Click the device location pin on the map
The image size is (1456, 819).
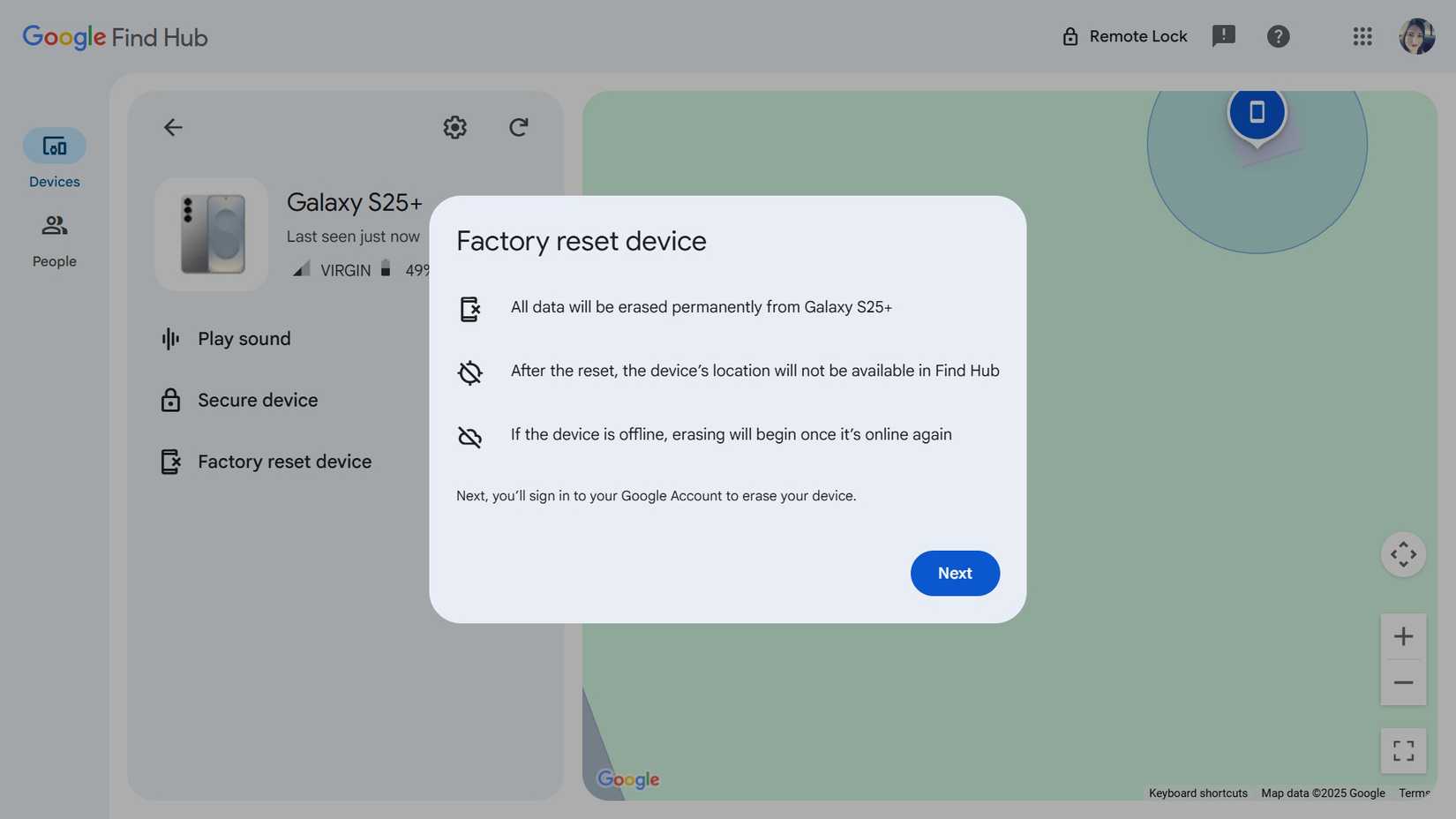(x=1257, y=113)
